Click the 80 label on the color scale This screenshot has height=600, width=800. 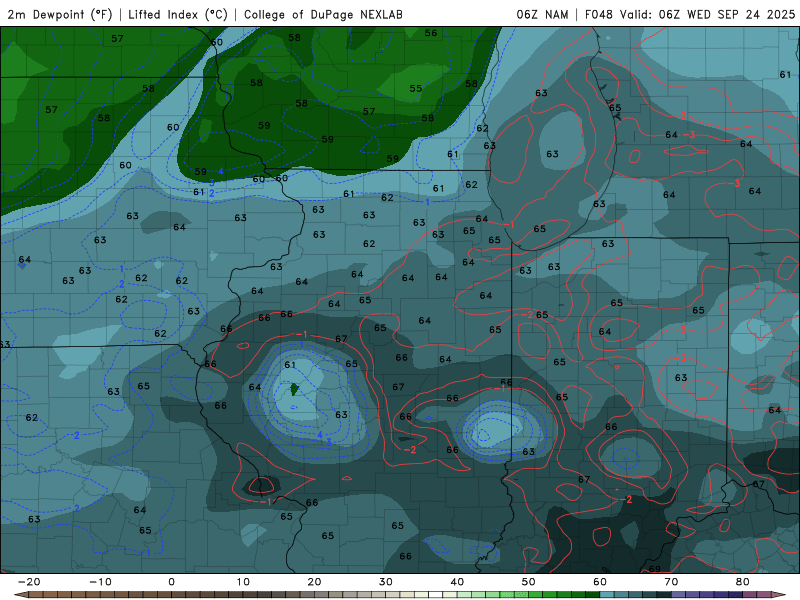(743, 582)
